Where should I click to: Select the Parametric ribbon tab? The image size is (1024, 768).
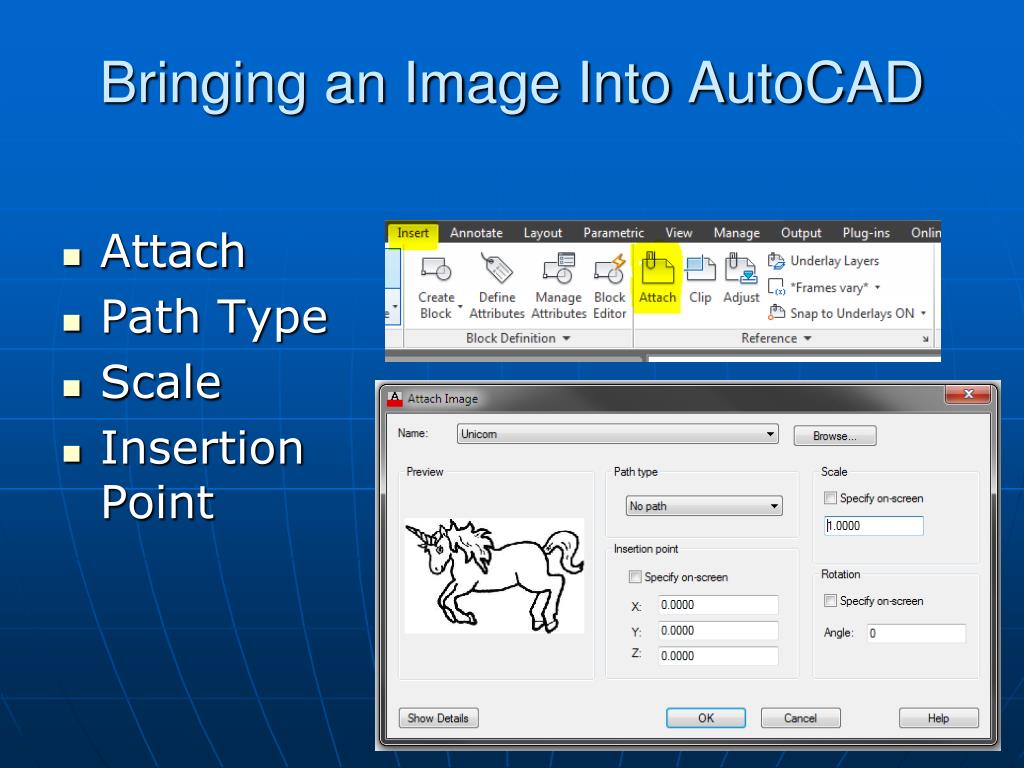coord(613,233)
